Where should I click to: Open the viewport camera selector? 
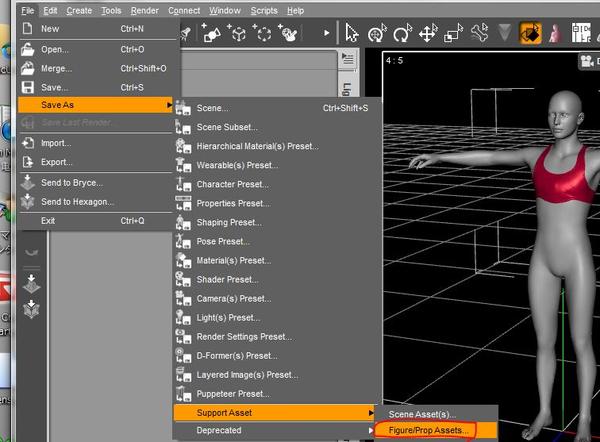589,61
